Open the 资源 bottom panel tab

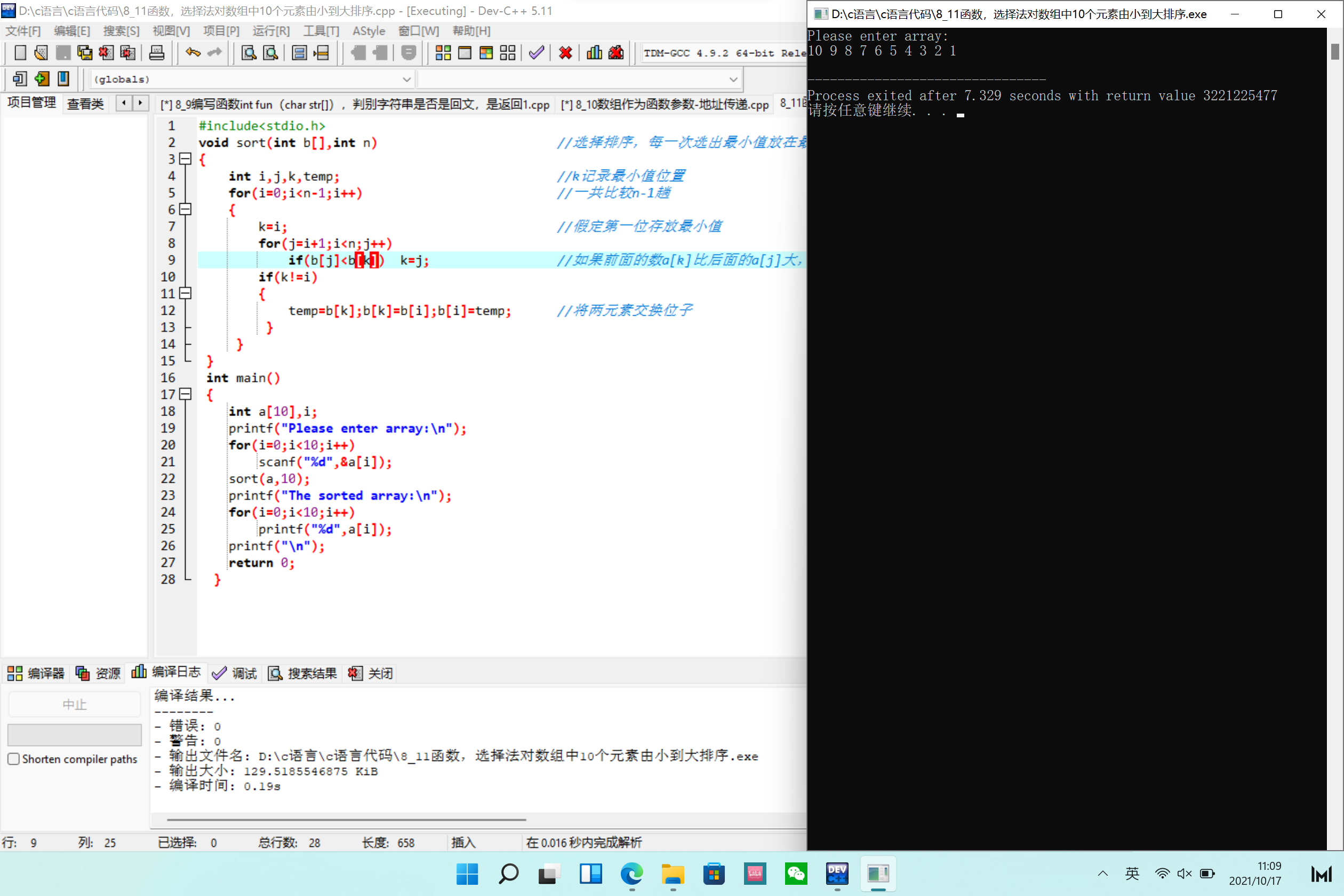[x=98, y=673]
